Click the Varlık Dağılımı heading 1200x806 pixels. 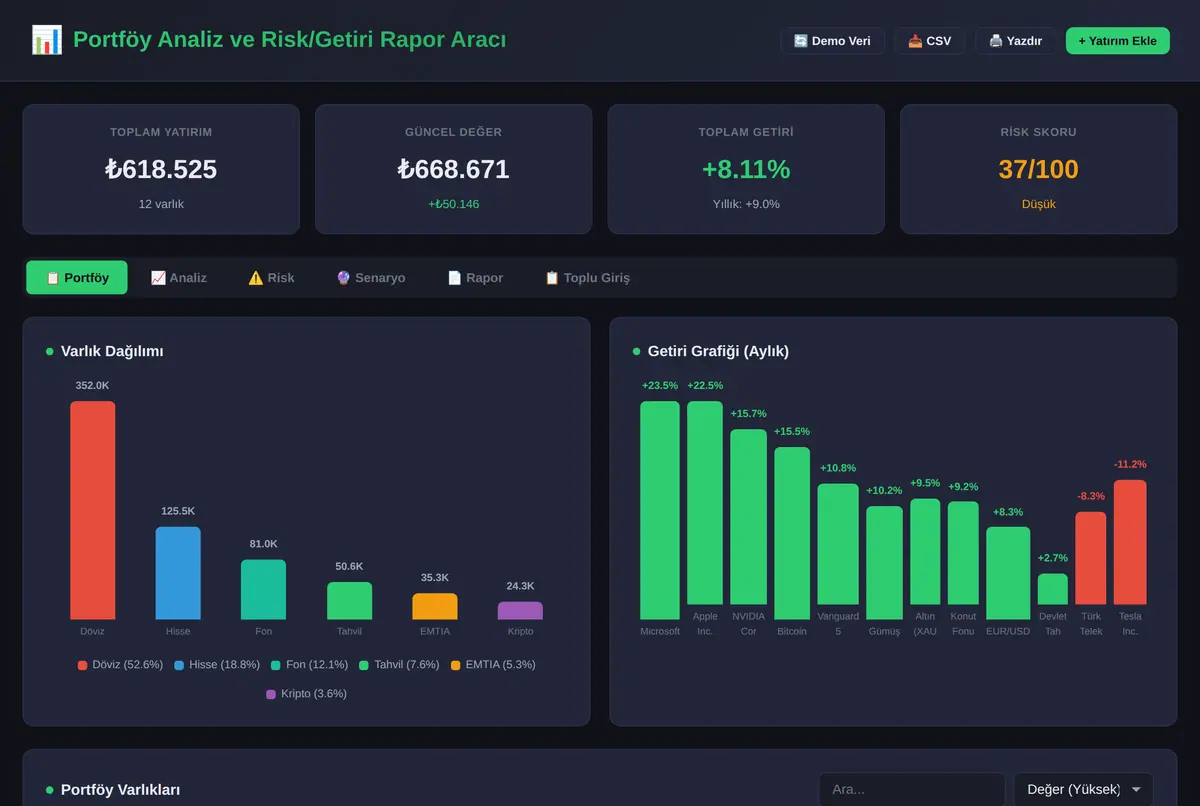point(112,351)
